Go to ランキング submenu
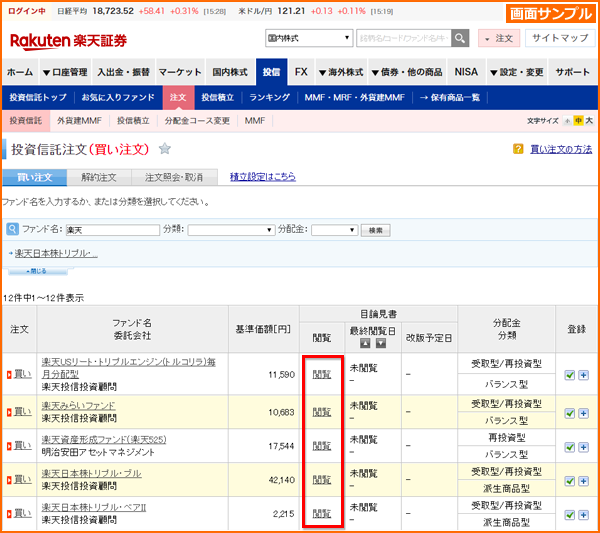600x533 pixels. pyautogui.click(x=270, y=98)
